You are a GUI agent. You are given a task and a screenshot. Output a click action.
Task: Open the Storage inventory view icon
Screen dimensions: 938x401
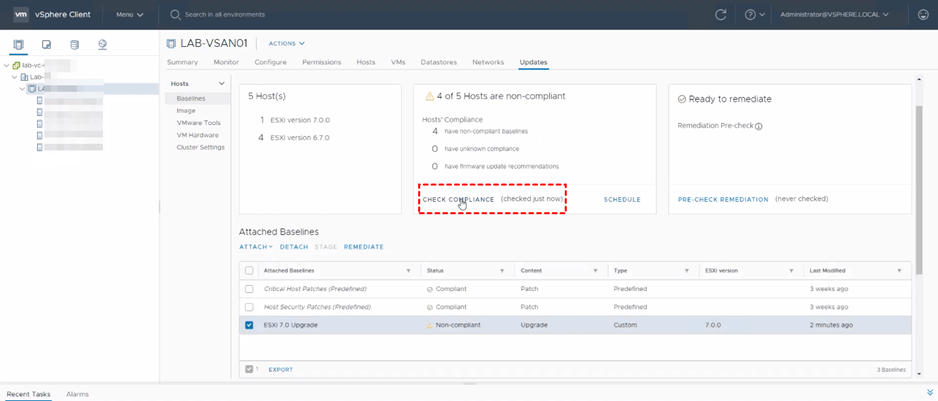[x=74, y=45]
